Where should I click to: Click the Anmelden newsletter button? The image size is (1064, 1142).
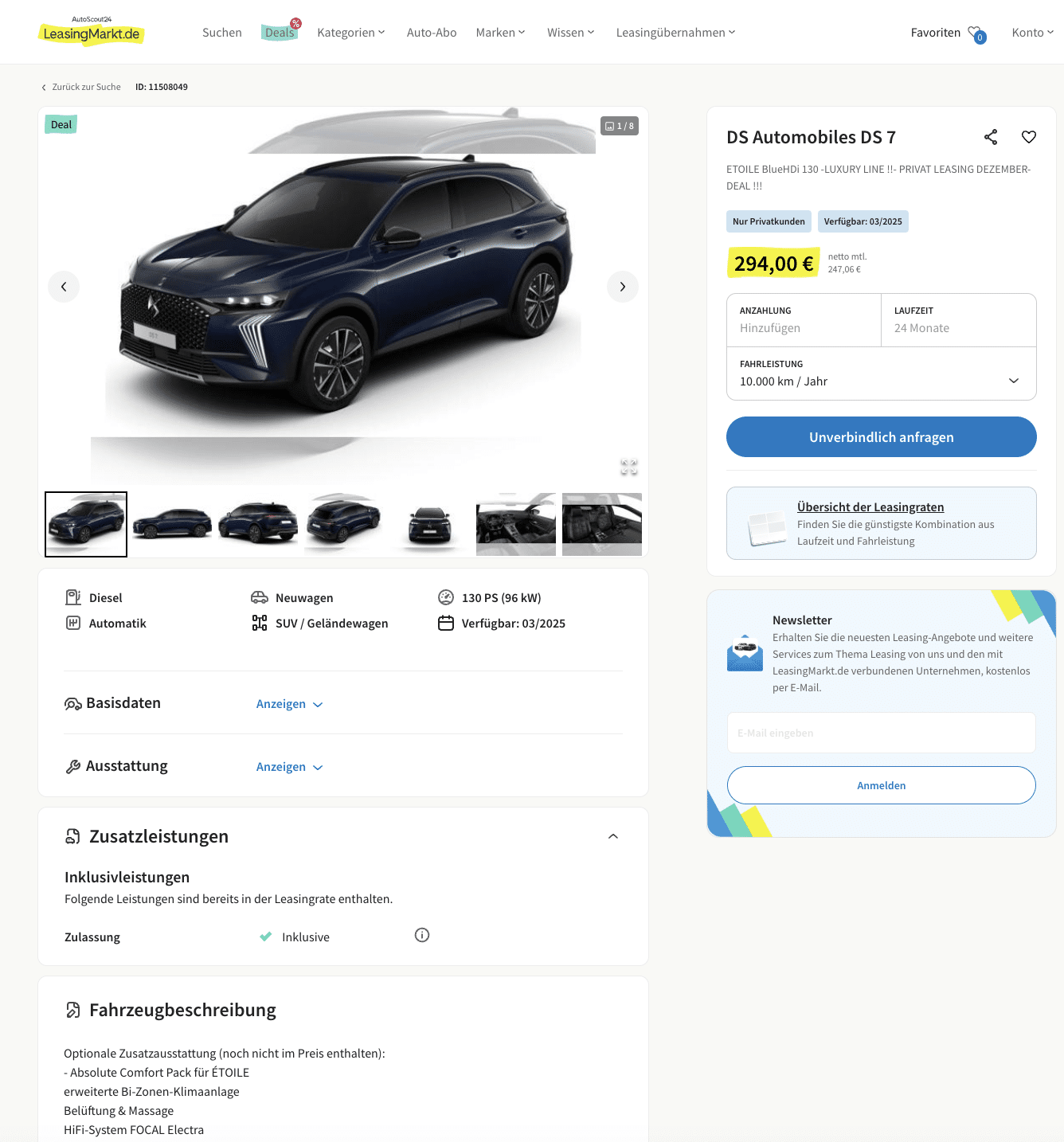(x=882, y=785)
